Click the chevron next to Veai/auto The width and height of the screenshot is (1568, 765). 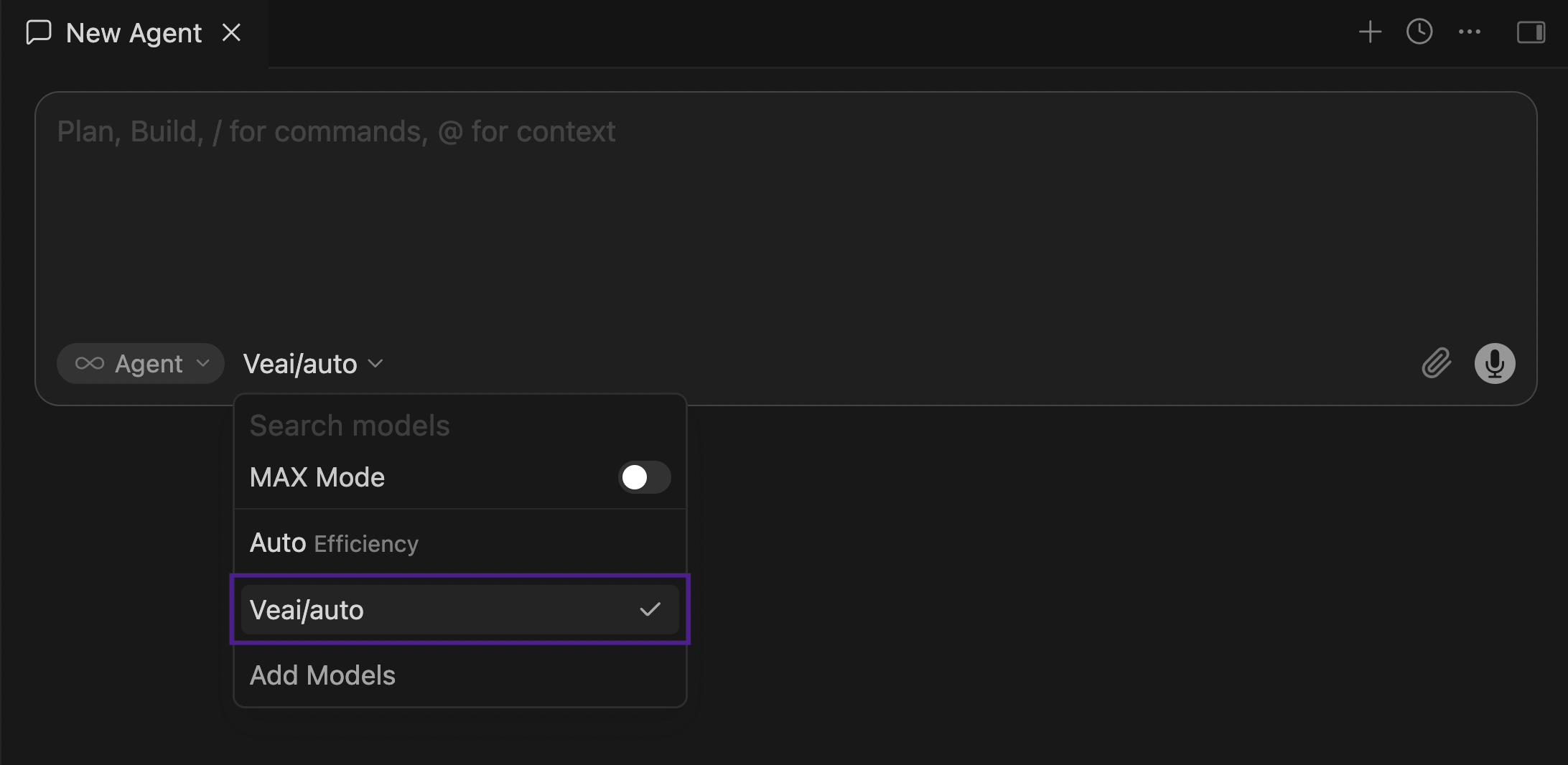(375, 364)
